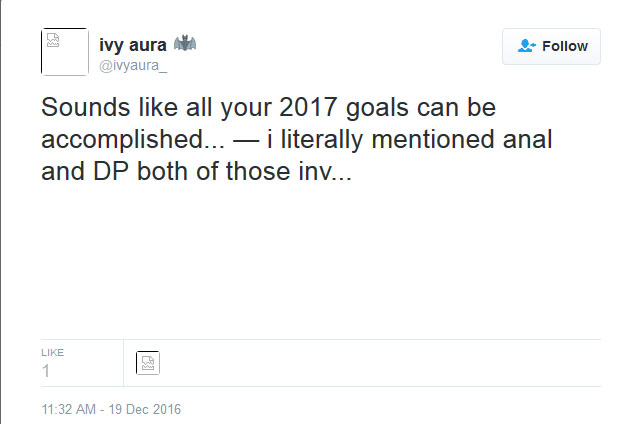The image size is (638, 424).
Task: Select the liker's avatar thumbnail
Action: pyautogui.click(x=147, y=363)
